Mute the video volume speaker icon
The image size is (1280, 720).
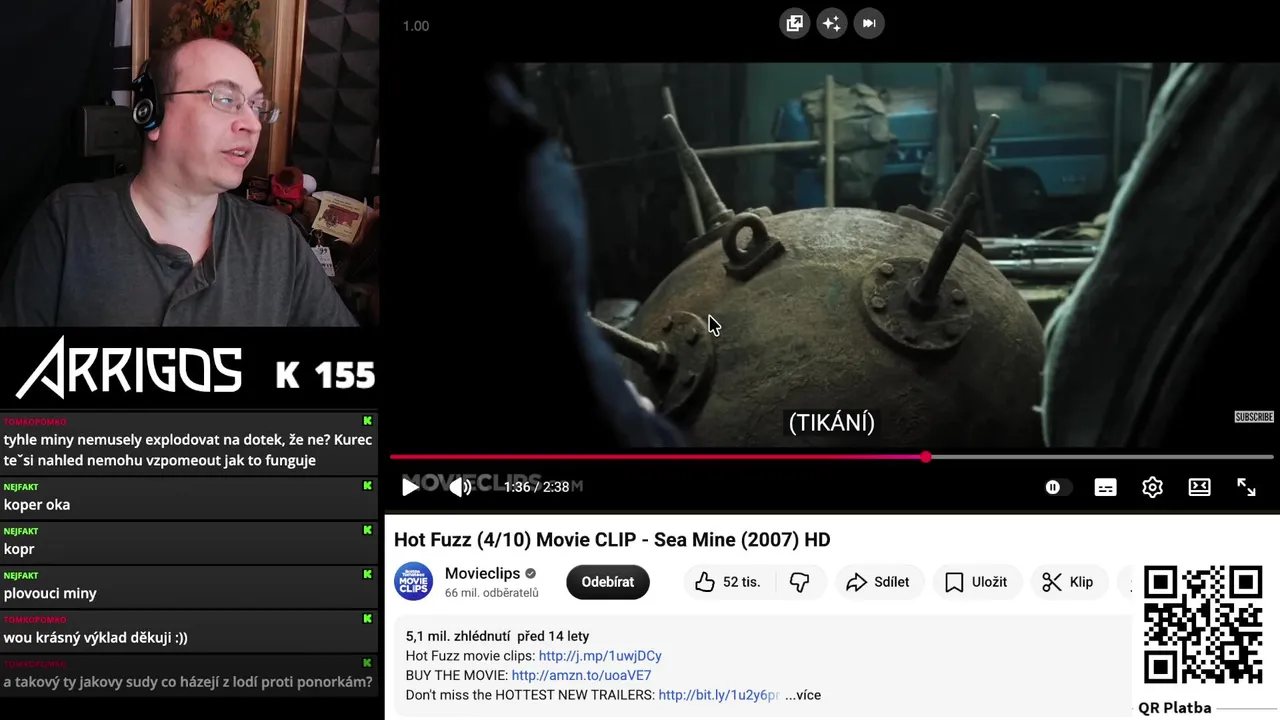click(460, 487)
